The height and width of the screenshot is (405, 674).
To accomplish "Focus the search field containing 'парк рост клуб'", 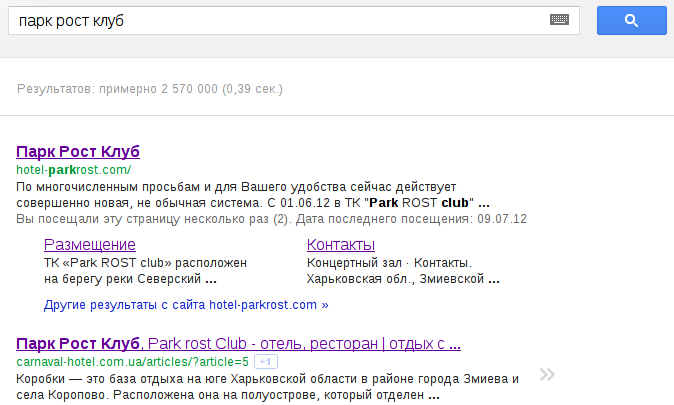I will [x=294, y=20].
